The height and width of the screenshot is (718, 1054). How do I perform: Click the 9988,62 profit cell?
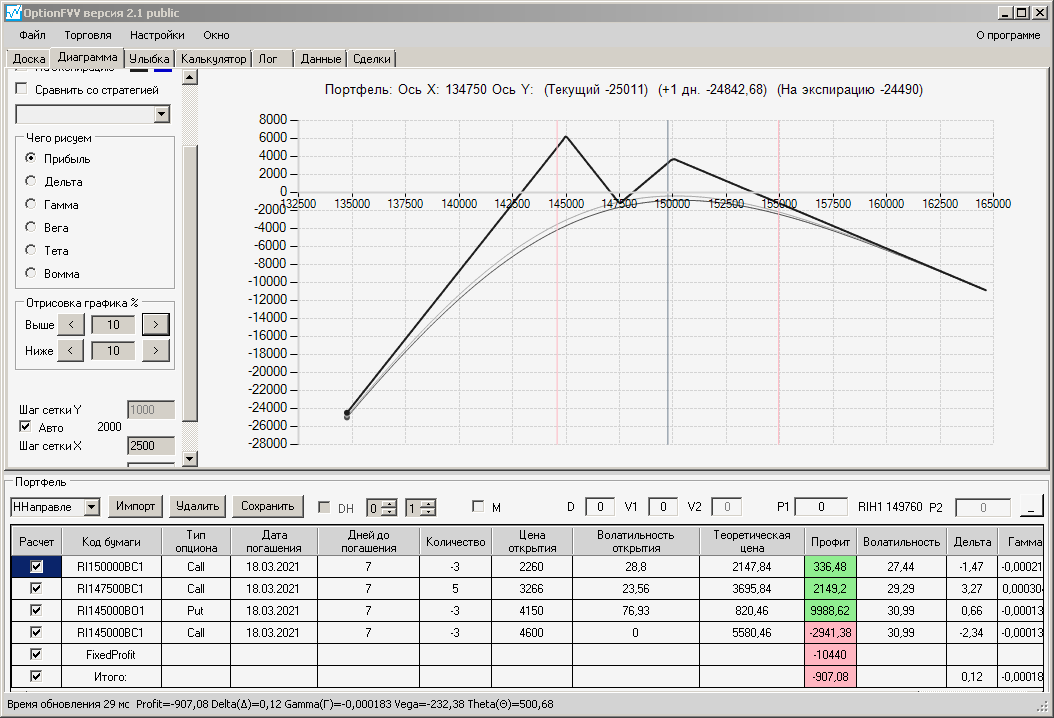[829, 610]
